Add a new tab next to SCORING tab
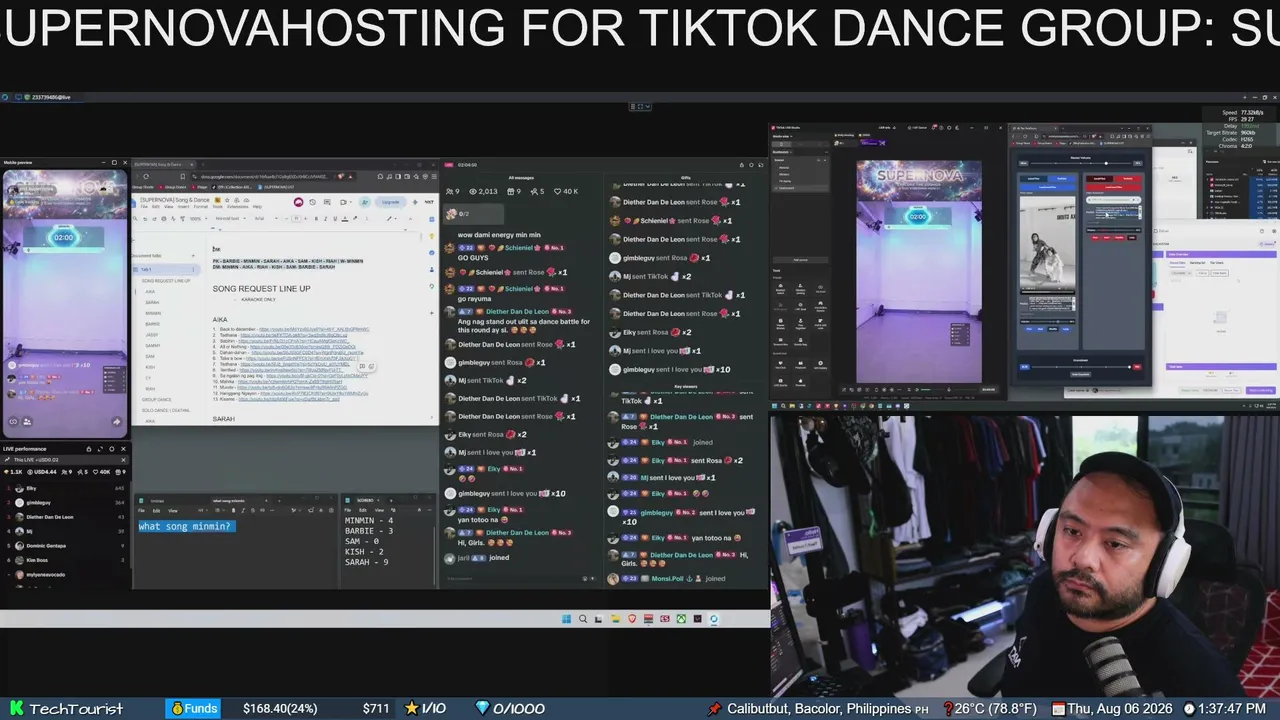The height and width of the screenshot is (720, 1280). 393,500
